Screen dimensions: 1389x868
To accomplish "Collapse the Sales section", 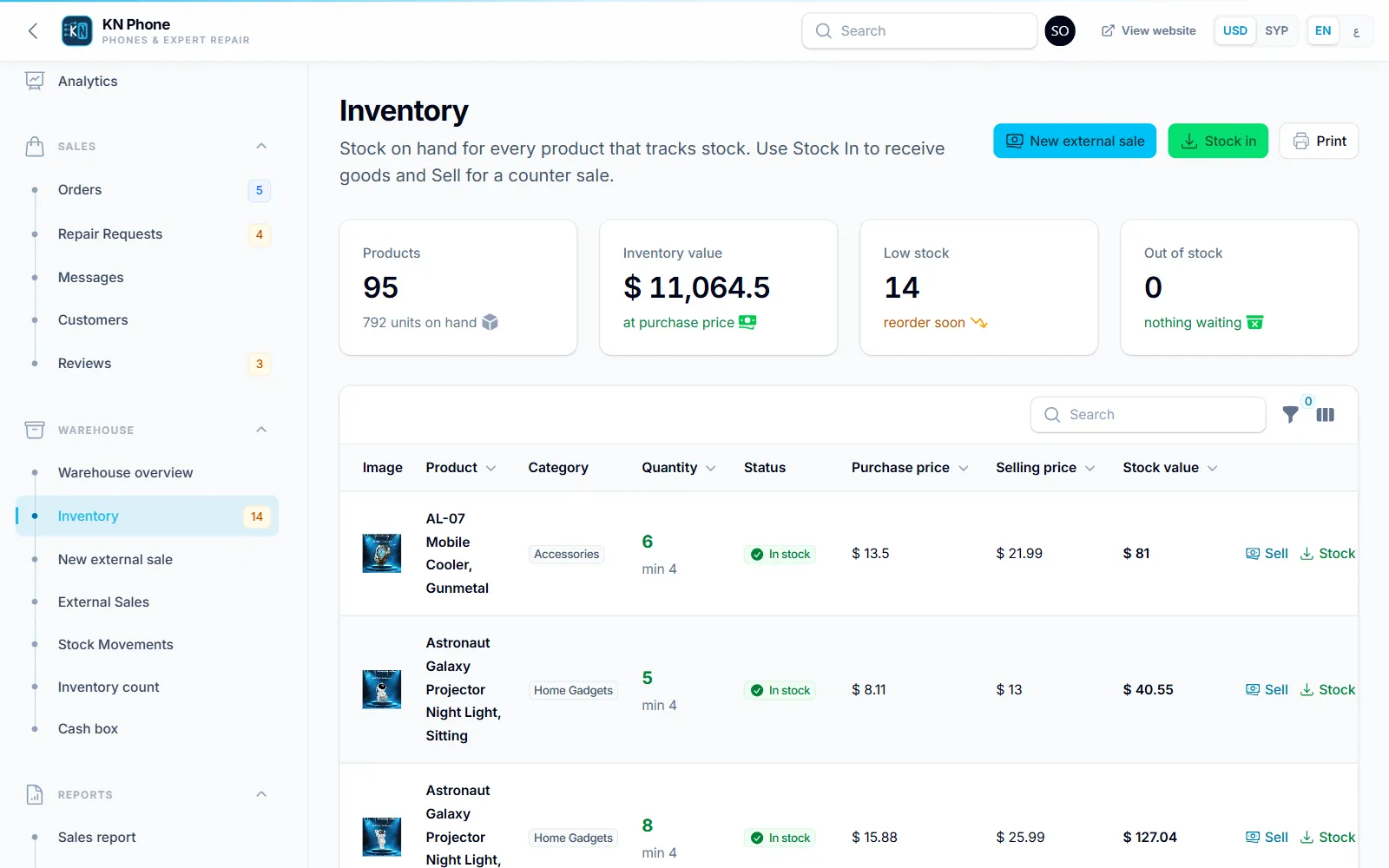I will point(261,146).
